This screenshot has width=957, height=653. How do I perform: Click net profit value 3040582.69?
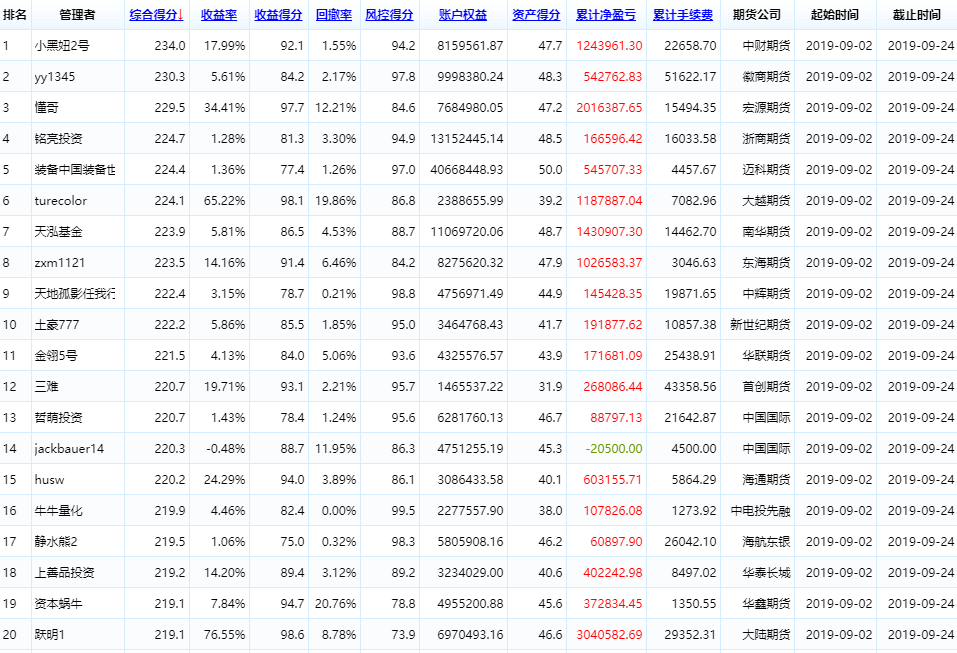(609, 635)
